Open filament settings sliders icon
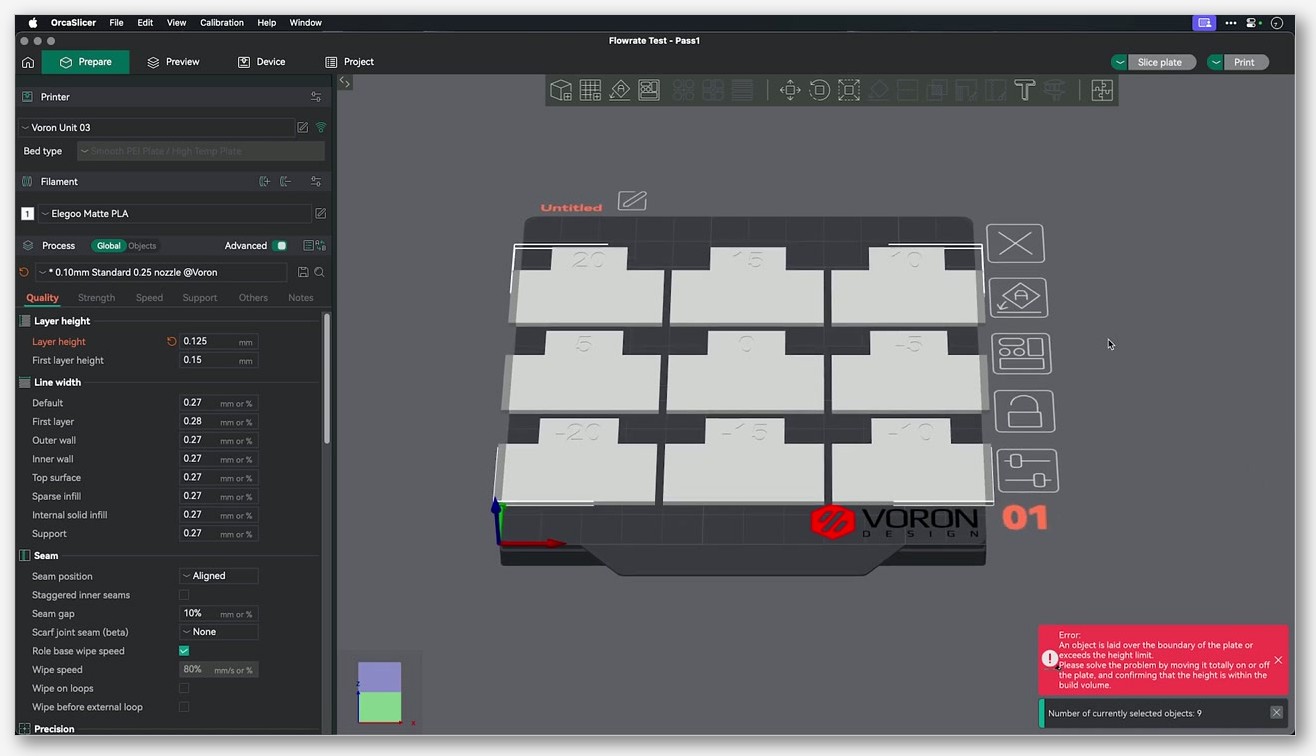 pos(316,182)
